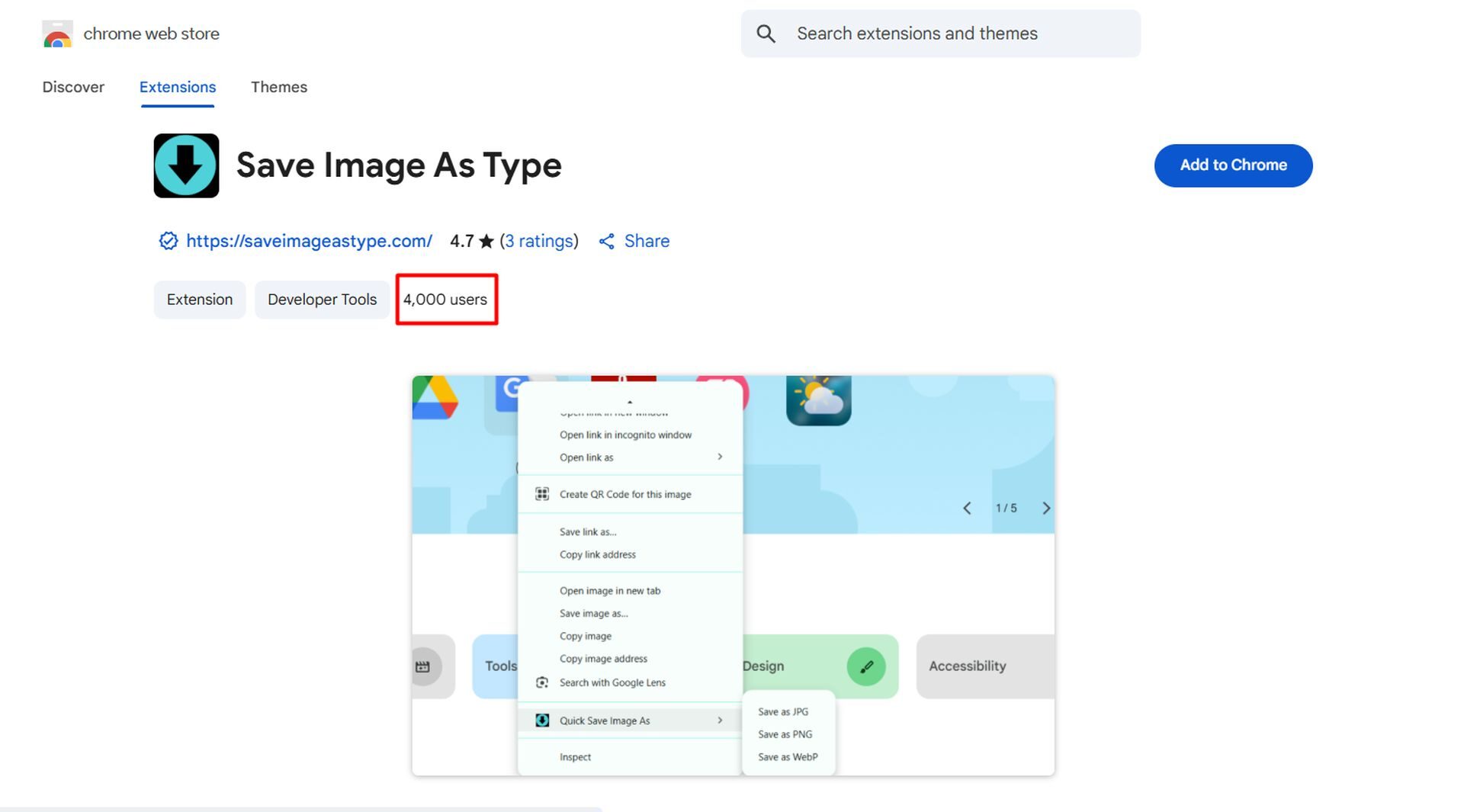This screenshot has height=812, width=1464.
Task: Click the QR code icon in the context menu
Action: point(542,494)
